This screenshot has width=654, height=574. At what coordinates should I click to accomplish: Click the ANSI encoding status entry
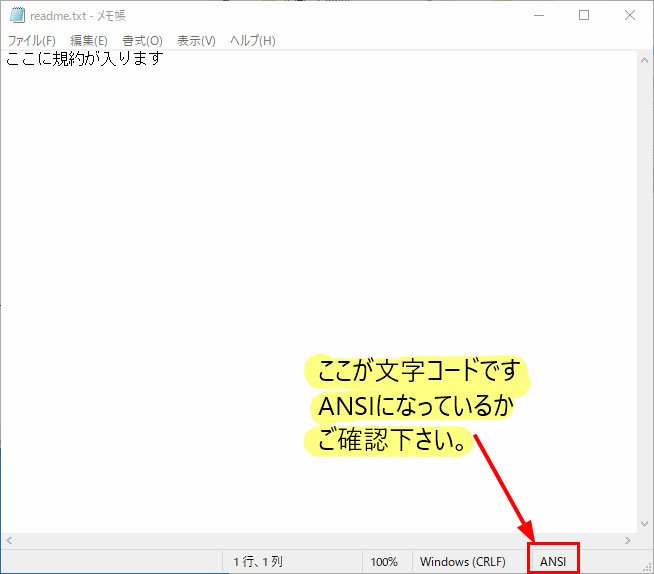(553, 562)
